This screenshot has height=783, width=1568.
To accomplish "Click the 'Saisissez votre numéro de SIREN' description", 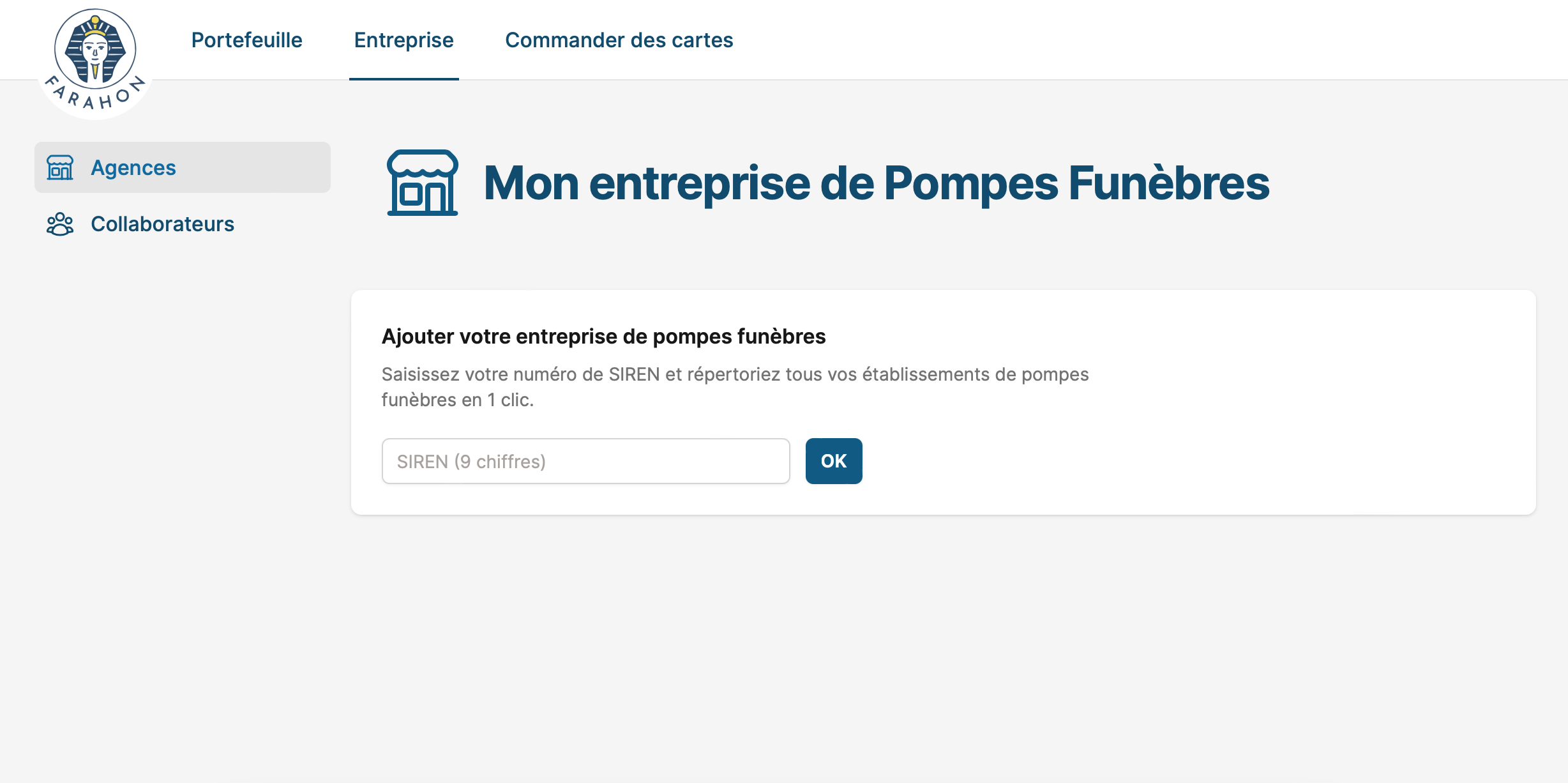I will click(x=735, y=374).
